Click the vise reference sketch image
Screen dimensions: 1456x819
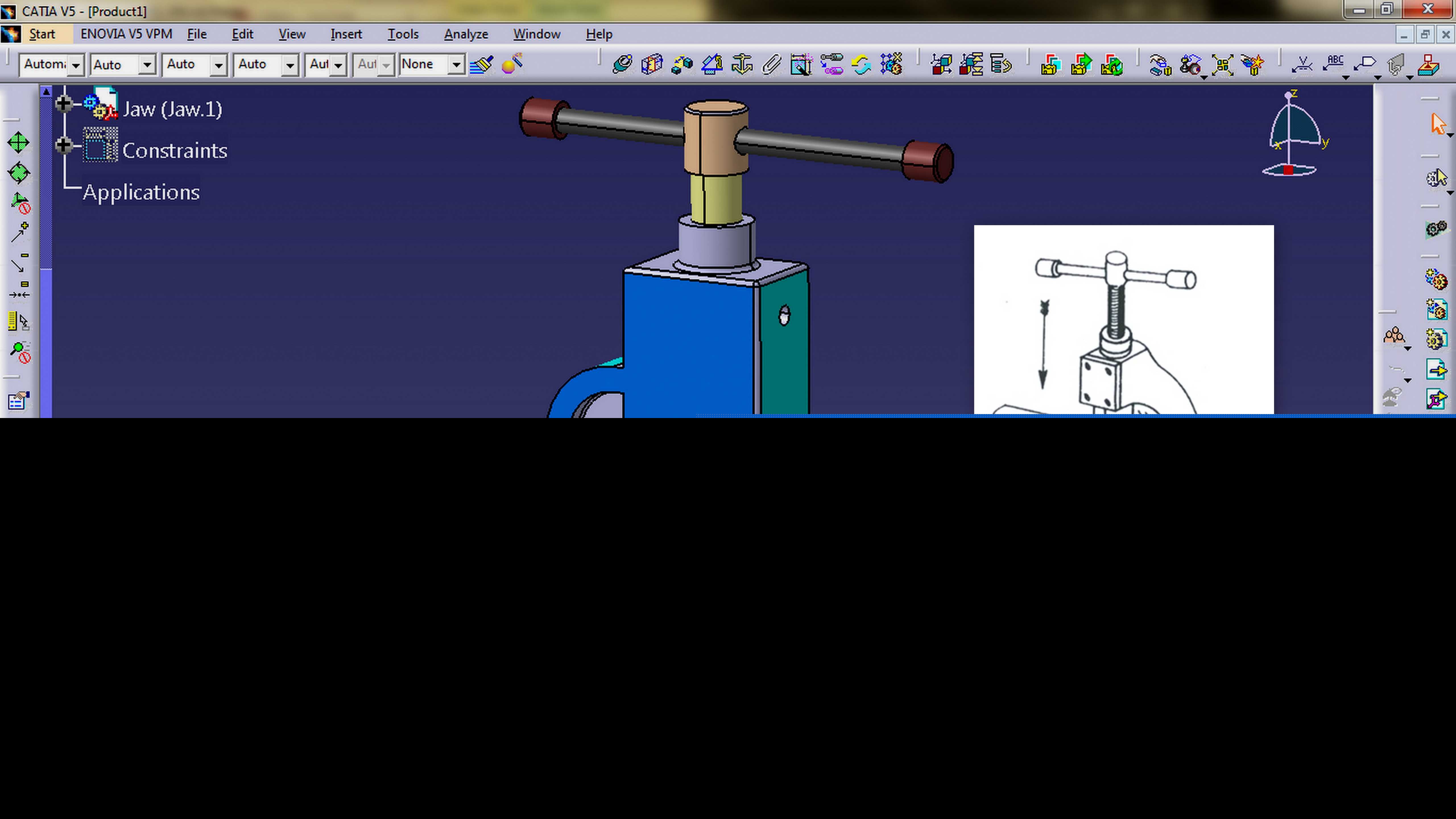coord(1124,320)
